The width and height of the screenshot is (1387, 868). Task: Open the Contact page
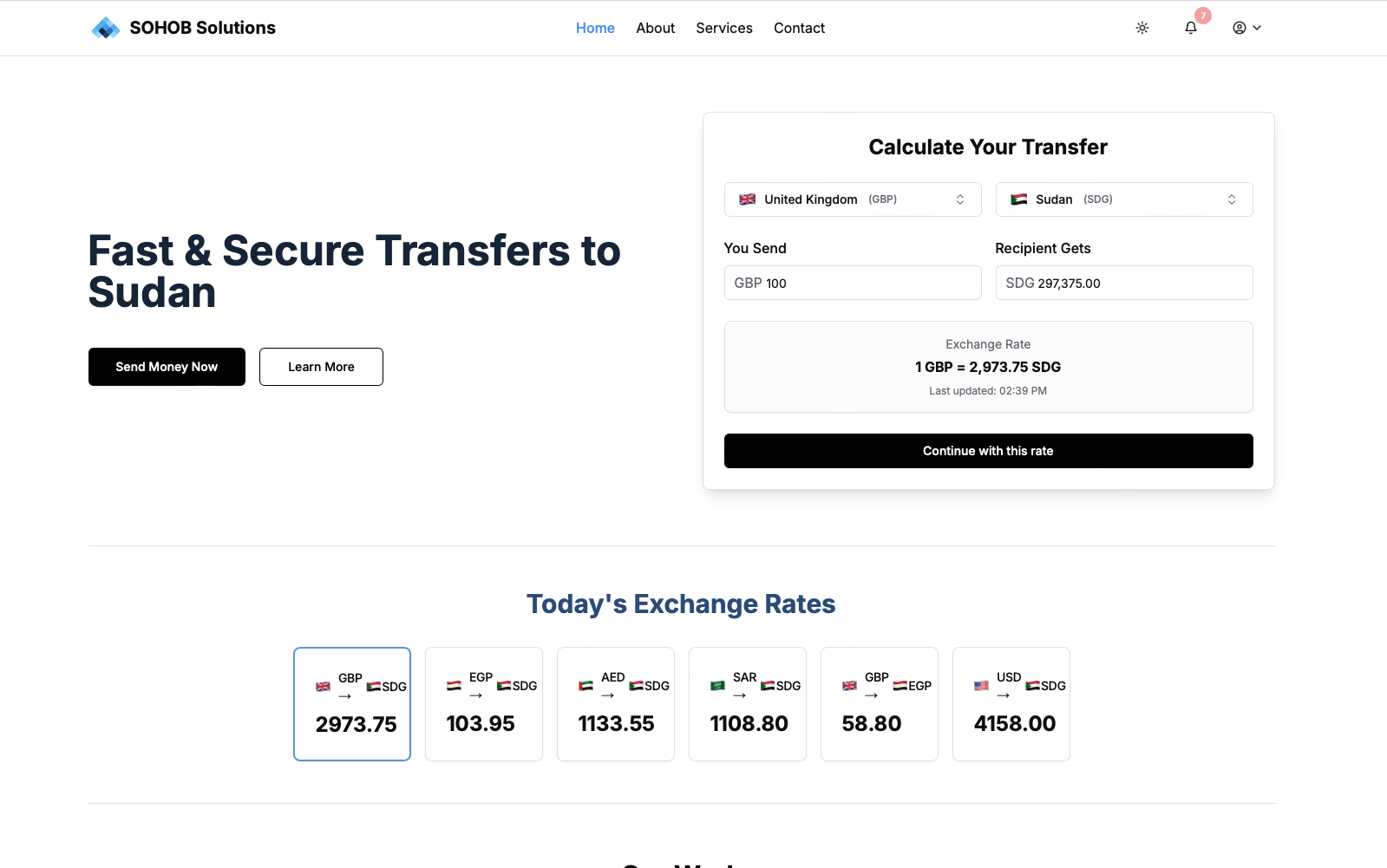point(798,27)
